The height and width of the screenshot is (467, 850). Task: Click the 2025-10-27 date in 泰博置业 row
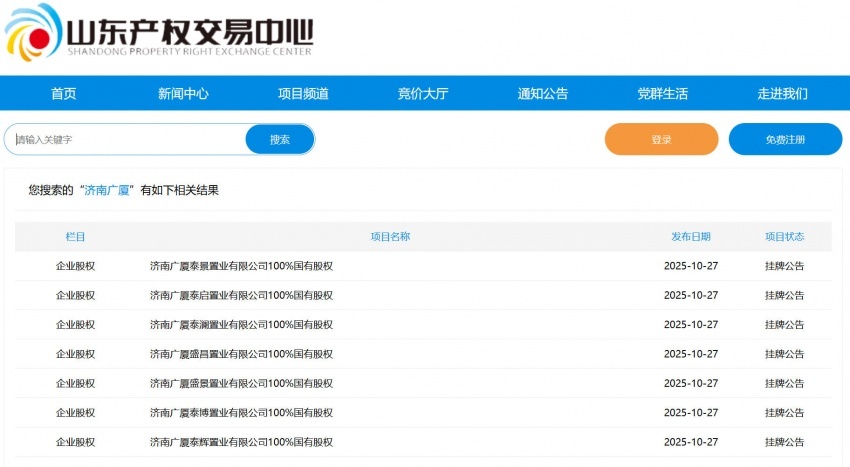pyautogui.click(x=691, y=412)
